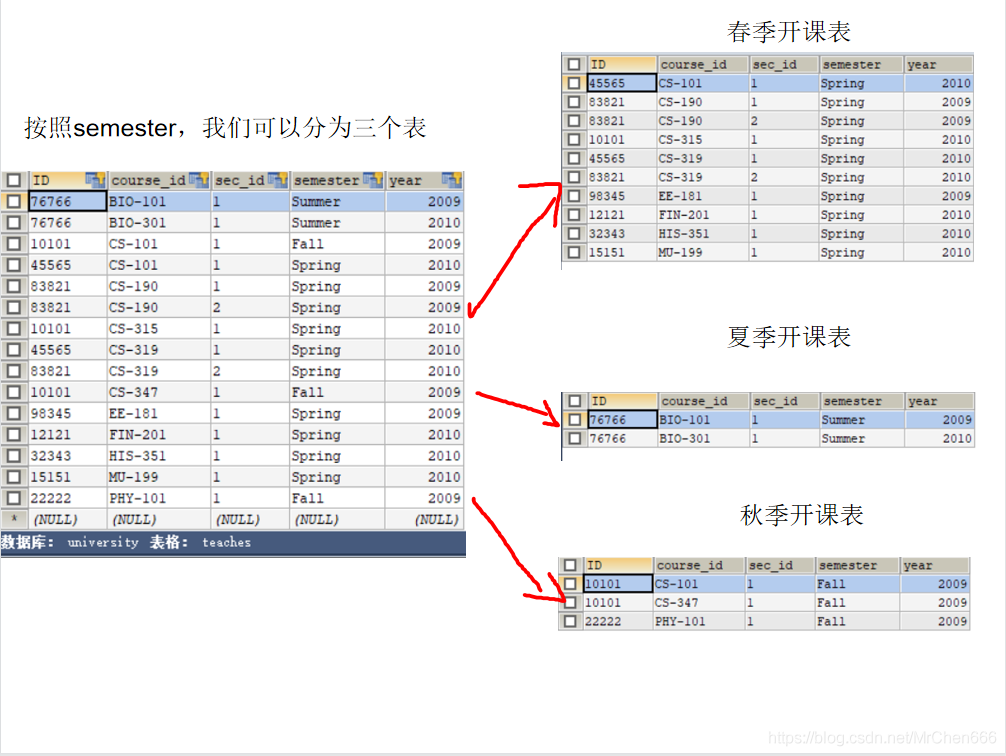Click the course_id column header in the spring table

click(x=703, y=64)
